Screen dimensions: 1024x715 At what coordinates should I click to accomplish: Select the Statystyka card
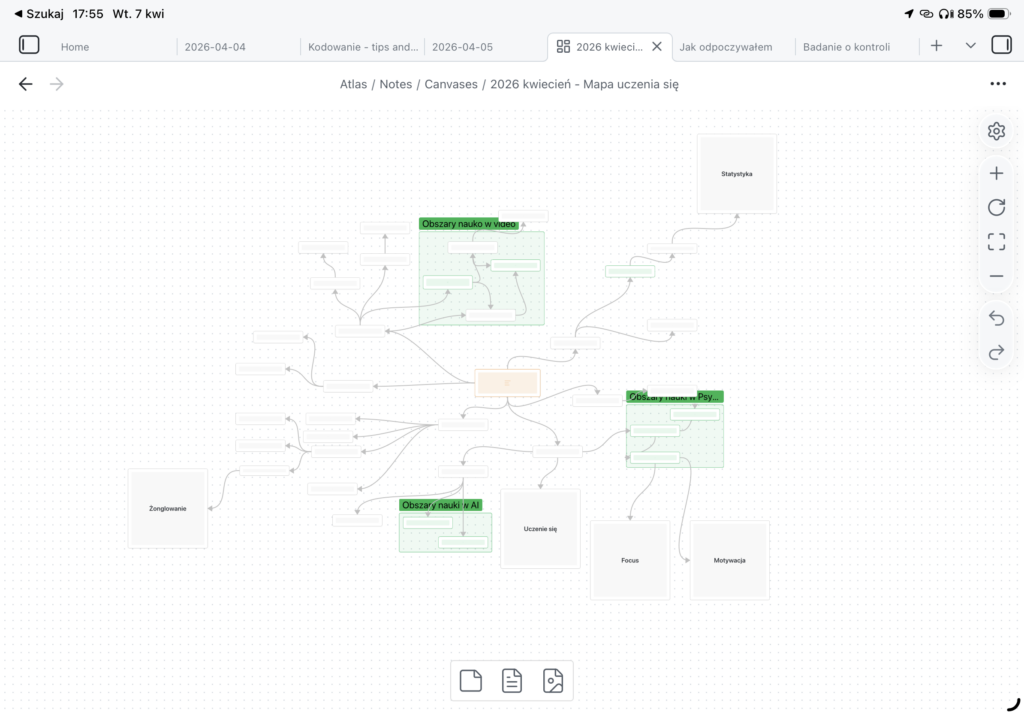[x=737, y=174]
